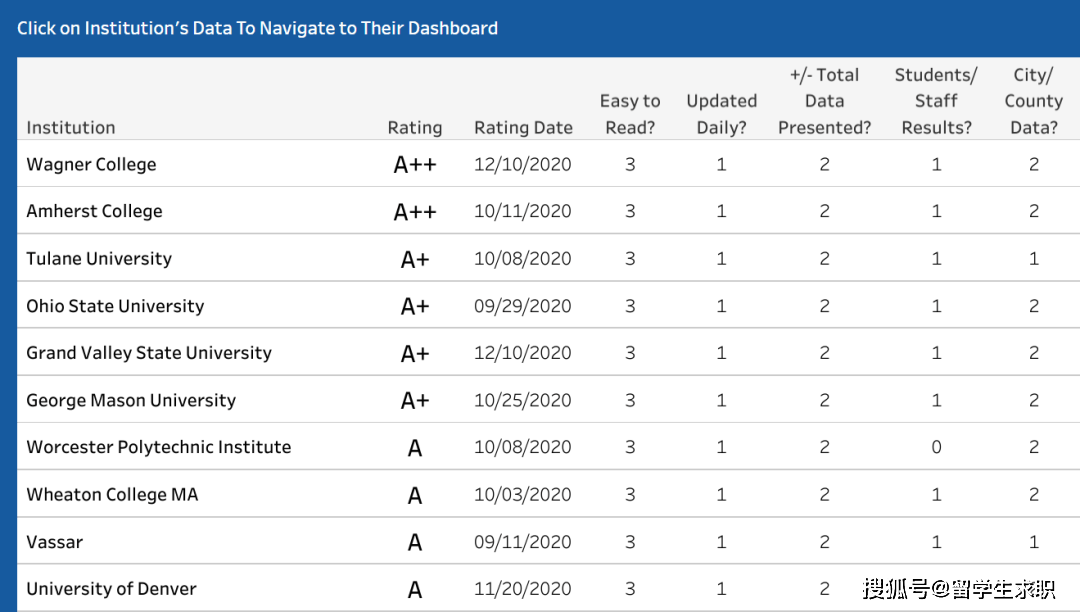Select Vassar's Easy to Read value 3
Image resolution: width=1080 pixels, height=612 pixels.
tap(630, 542)
